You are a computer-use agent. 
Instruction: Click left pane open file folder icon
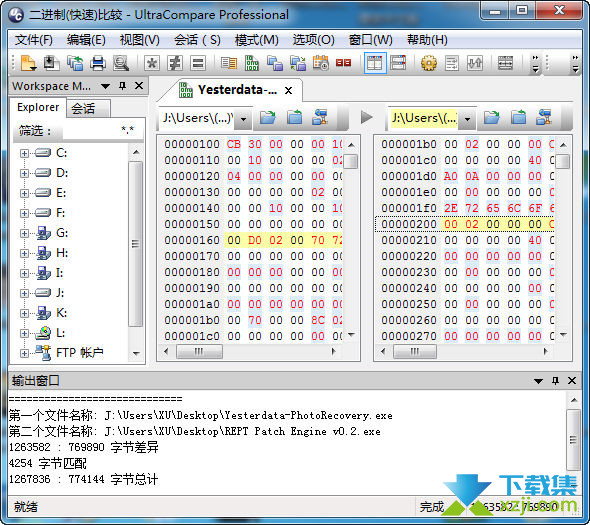(268, 117)
